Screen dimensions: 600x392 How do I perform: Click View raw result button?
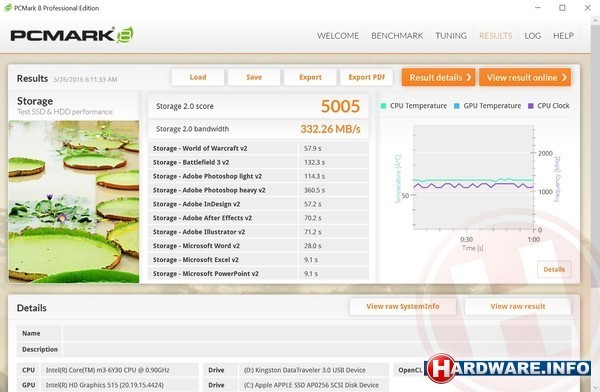tap(518, 306)
